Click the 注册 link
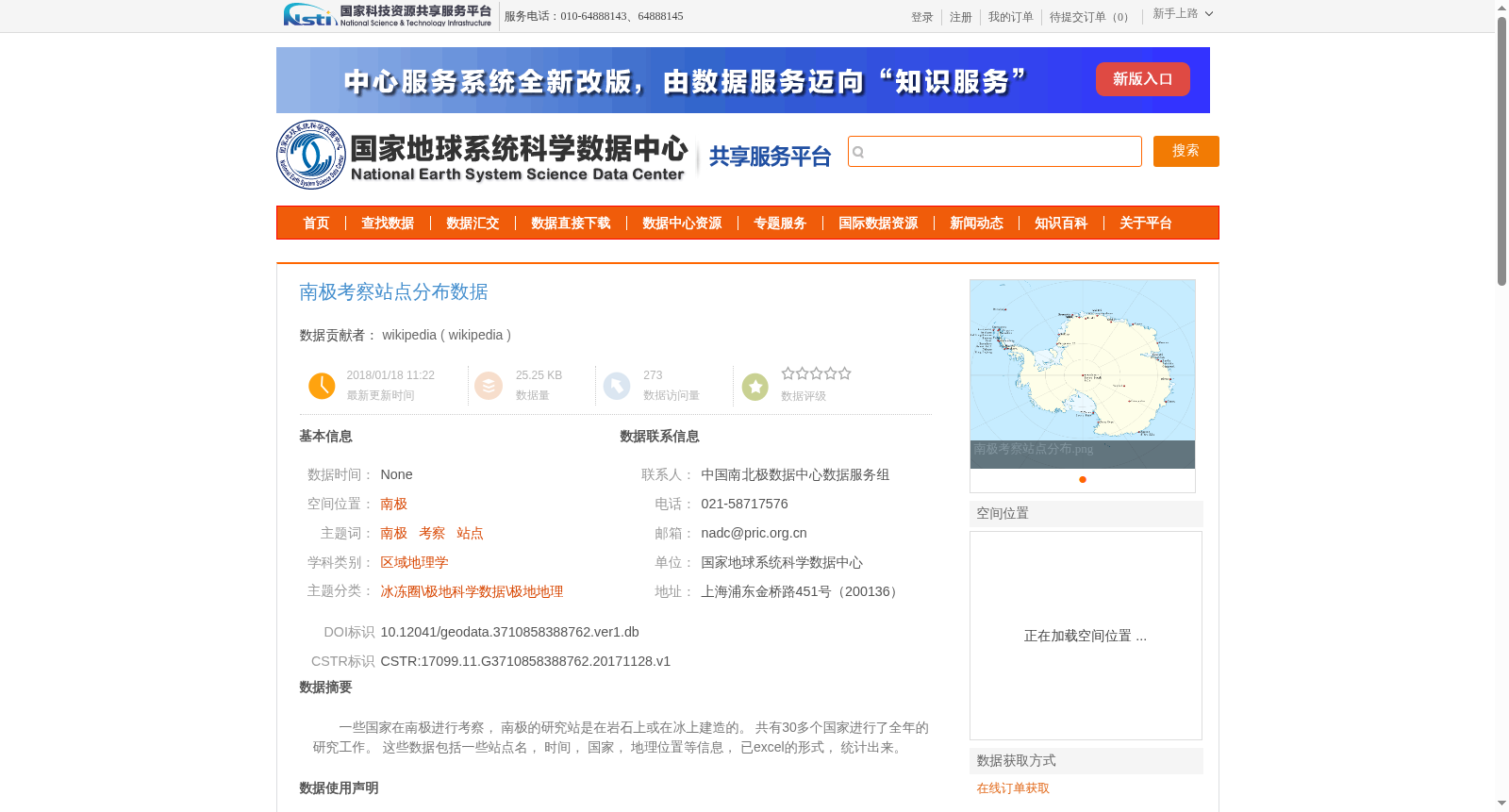 [961, 17]
